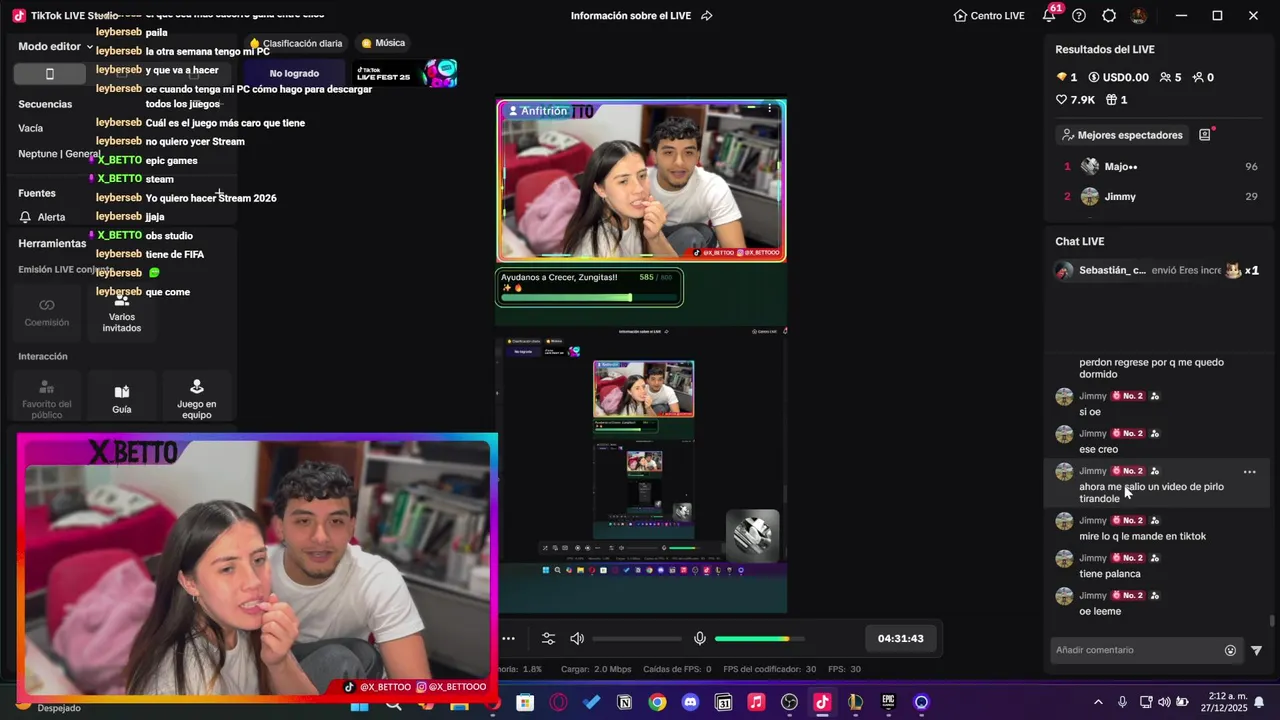This screenshot has height=720, width=1280.
Task: Click the 04:31:43 live timer
Action: pos(901,638)
